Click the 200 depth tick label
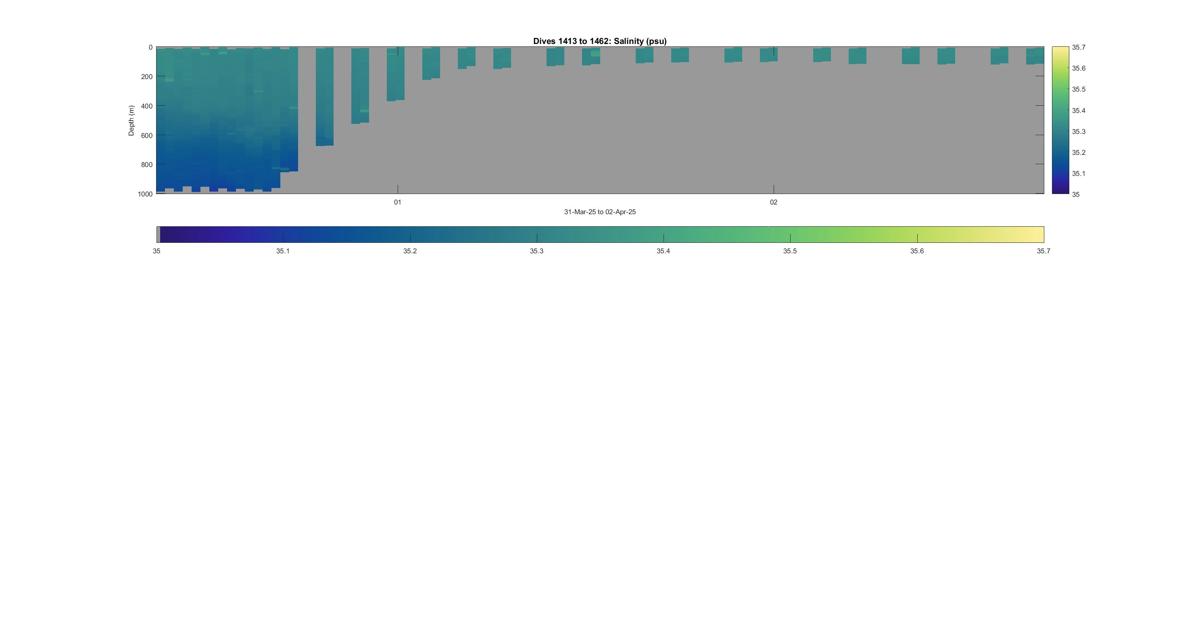Image resolution: width=1200 pixels, height=622 pixels. 147,77
